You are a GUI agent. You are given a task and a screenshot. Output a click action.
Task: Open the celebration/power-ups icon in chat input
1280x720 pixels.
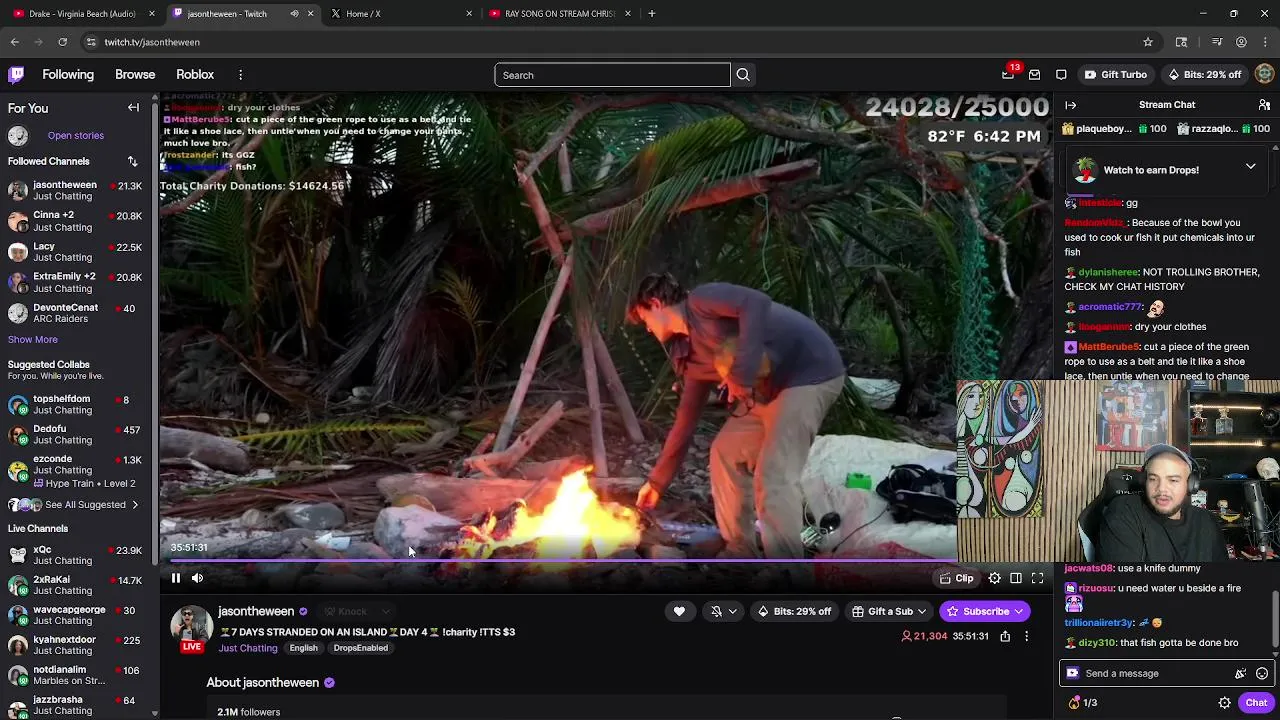[x=1240, y=673]
